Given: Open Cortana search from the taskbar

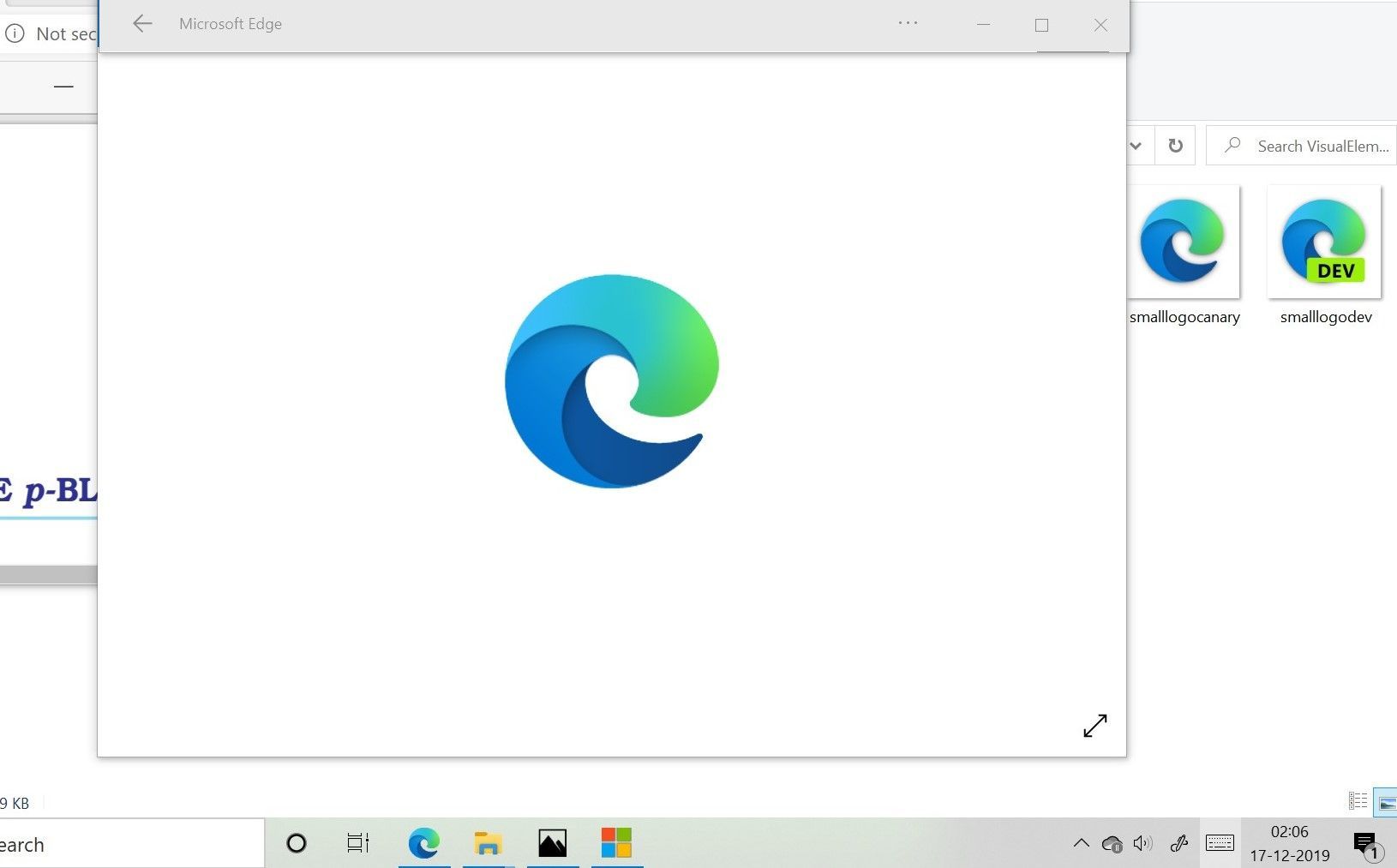Looking at the screenshot, I should tap(296, 843).
